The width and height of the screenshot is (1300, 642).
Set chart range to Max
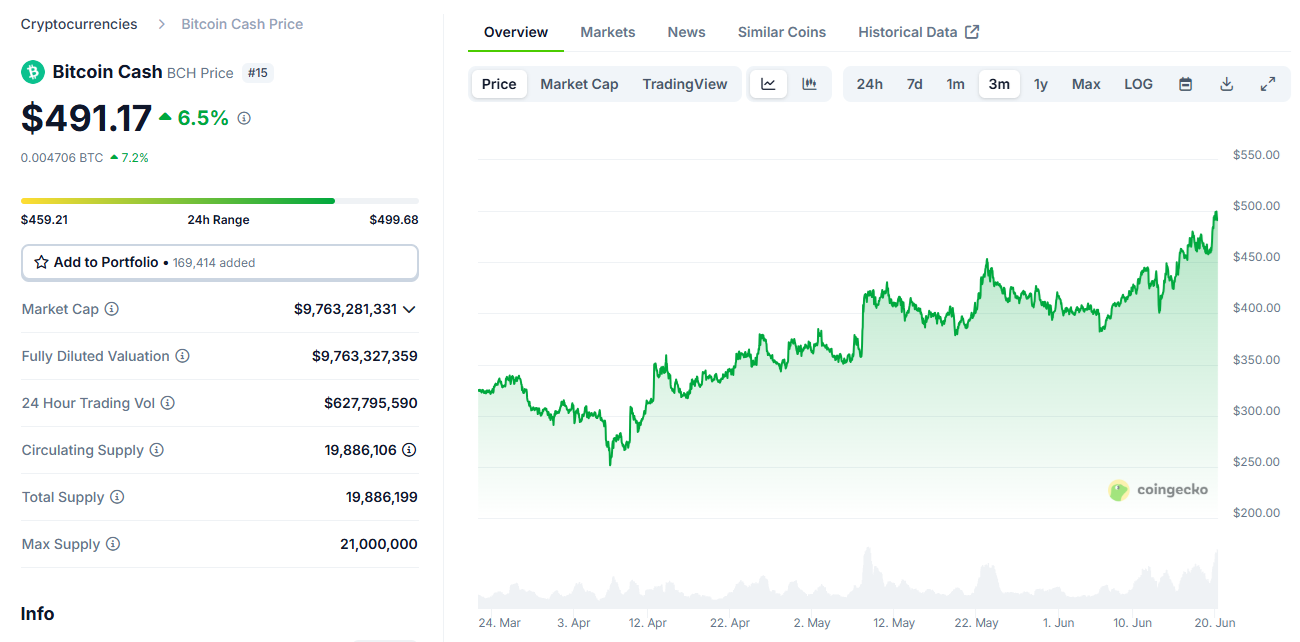(x=1086, y=84)
